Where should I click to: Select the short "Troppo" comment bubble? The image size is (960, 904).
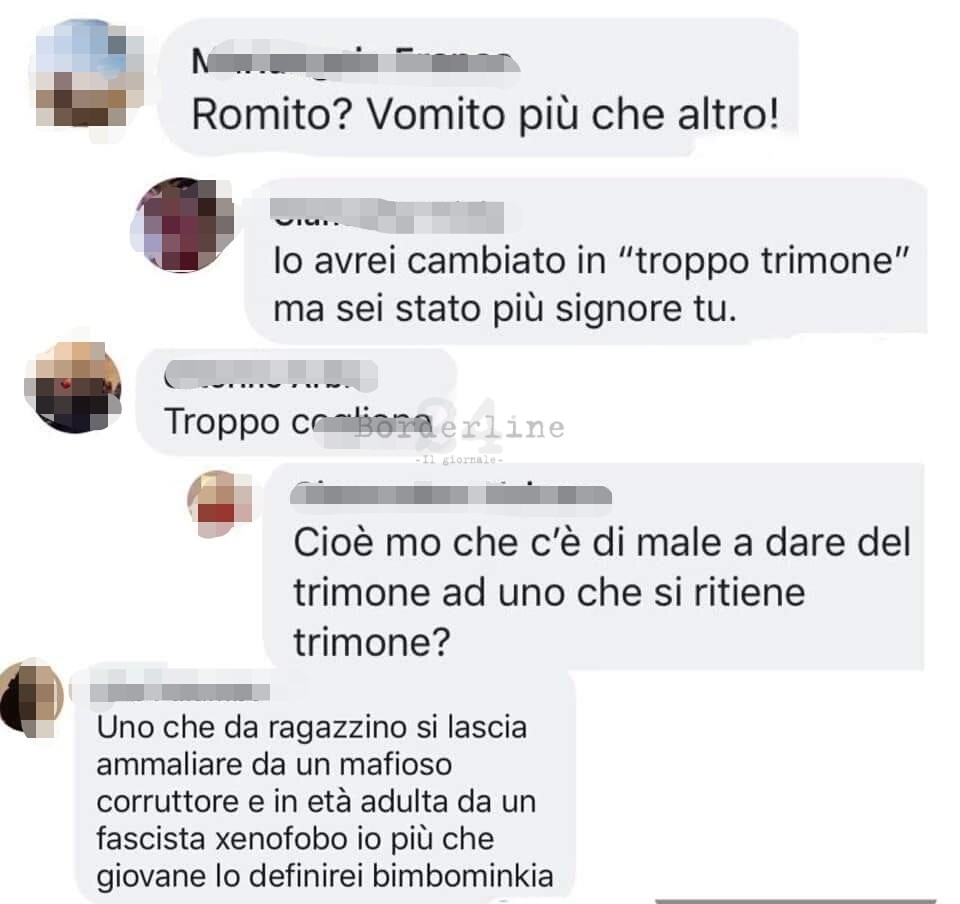tap(297, 402)
